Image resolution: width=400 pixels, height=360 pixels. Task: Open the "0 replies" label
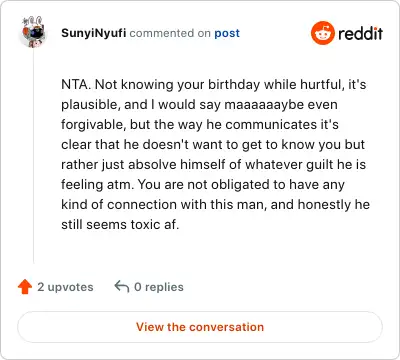(159, 287)
